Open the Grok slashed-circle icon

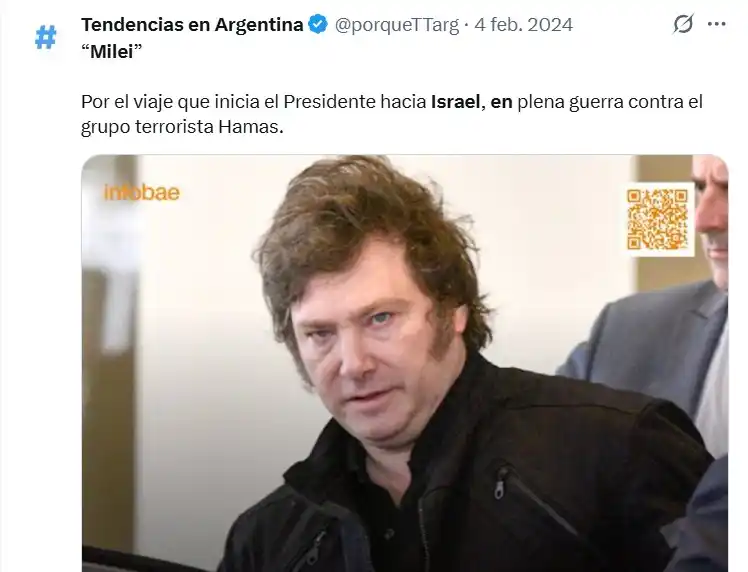click(683, 24)
